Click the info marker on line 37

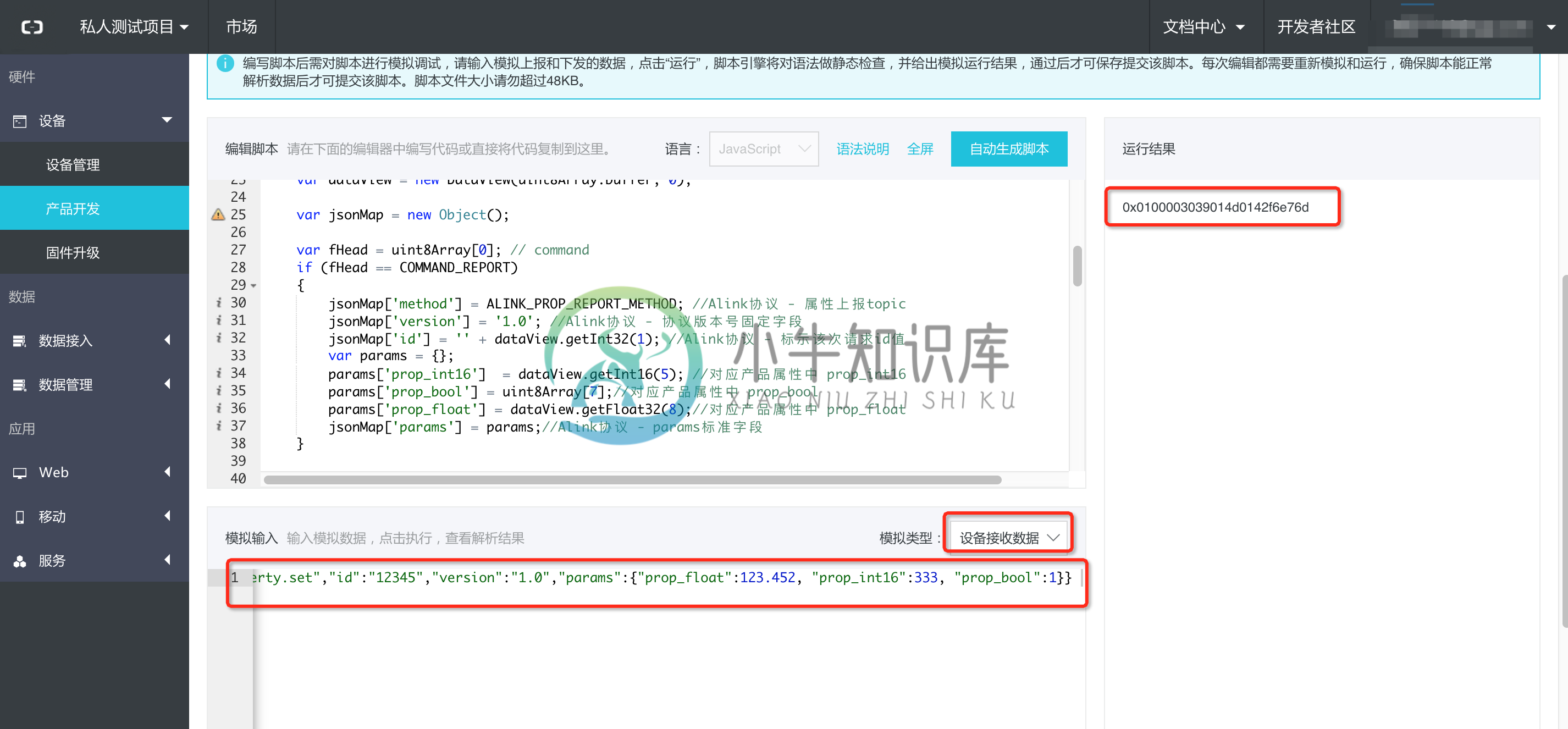click(218, 426)
